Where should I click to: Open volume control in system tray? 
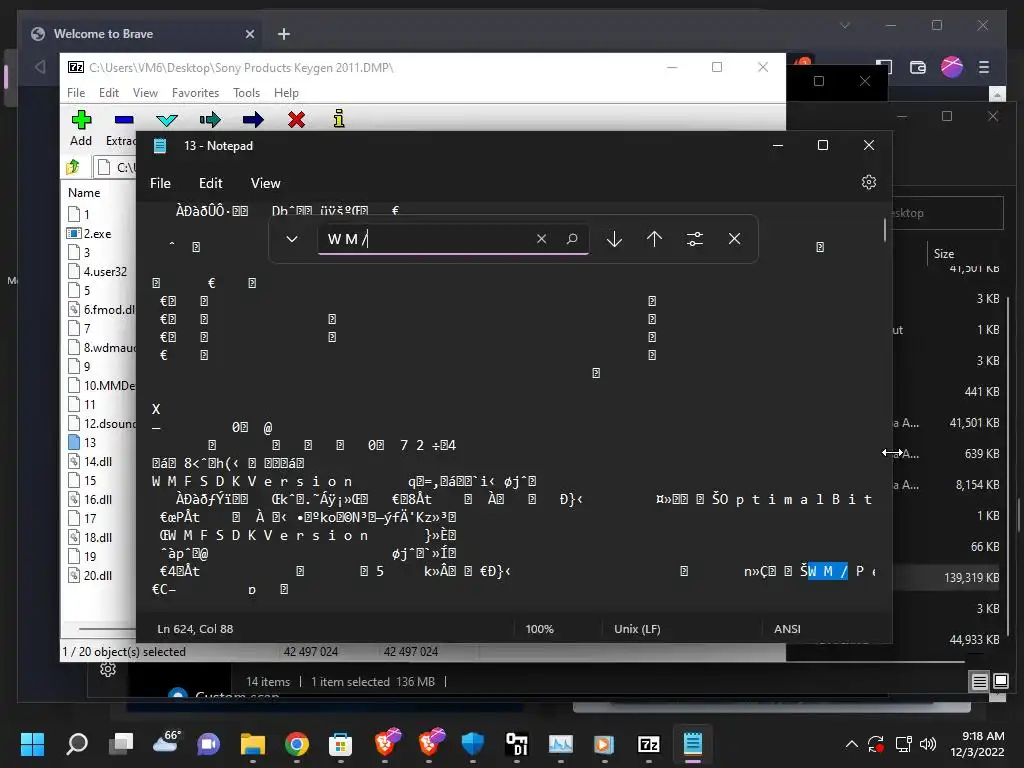927,744
